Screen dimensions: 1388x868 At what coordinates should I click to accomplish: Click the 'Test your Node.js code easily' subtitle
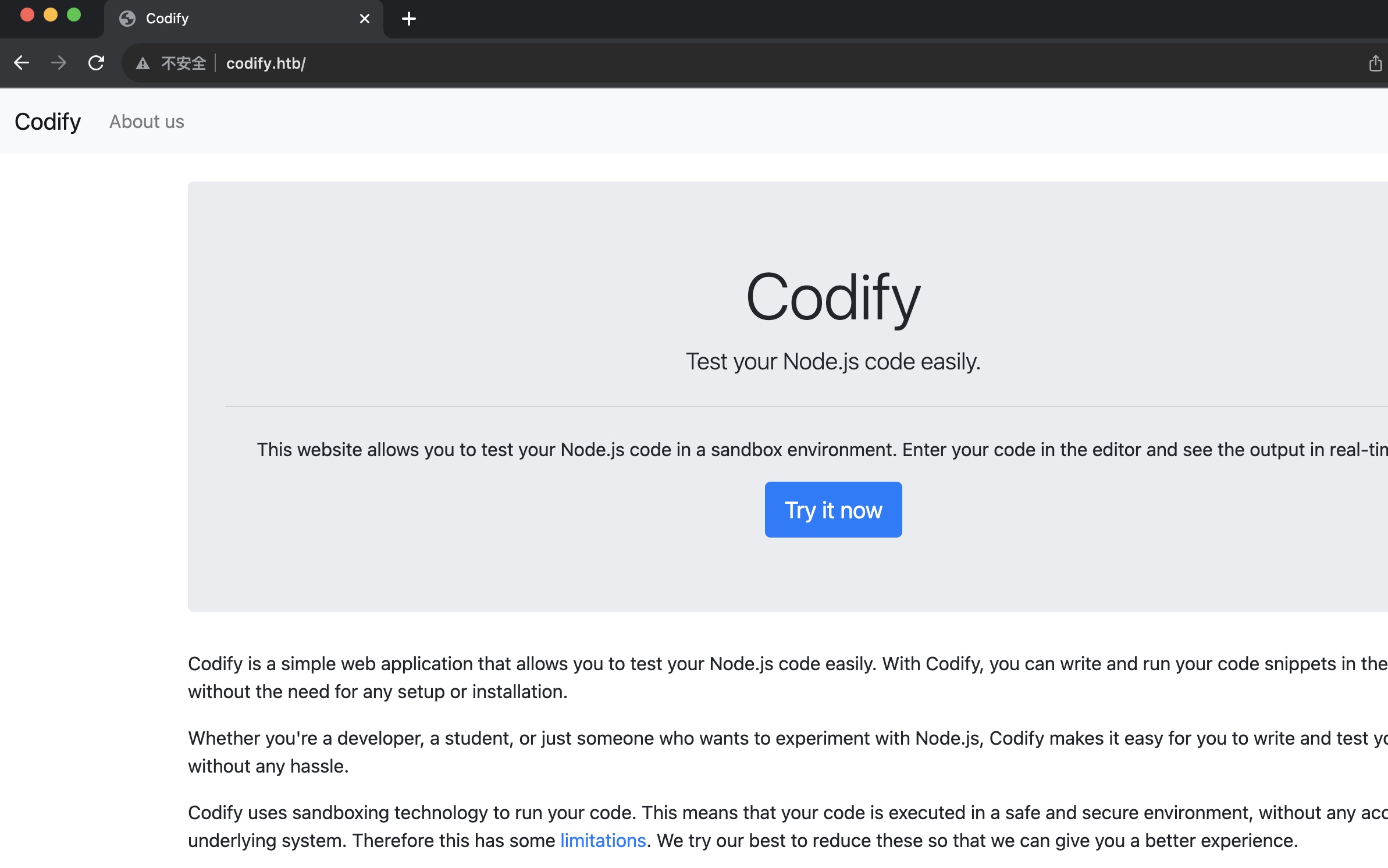tap(832, 361)
